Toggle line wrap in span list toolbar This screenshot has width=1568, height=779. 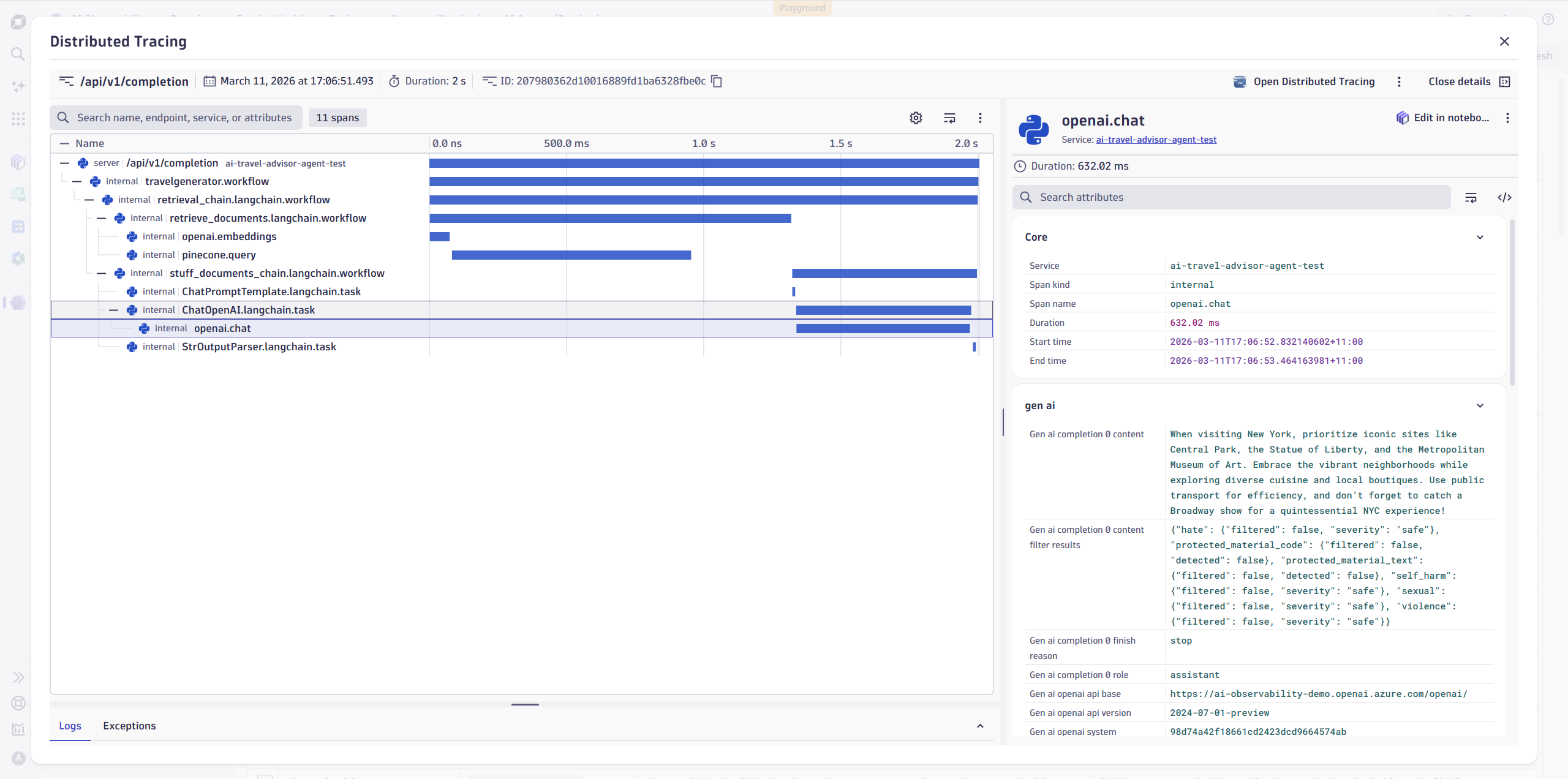click(x=949, y=118)
